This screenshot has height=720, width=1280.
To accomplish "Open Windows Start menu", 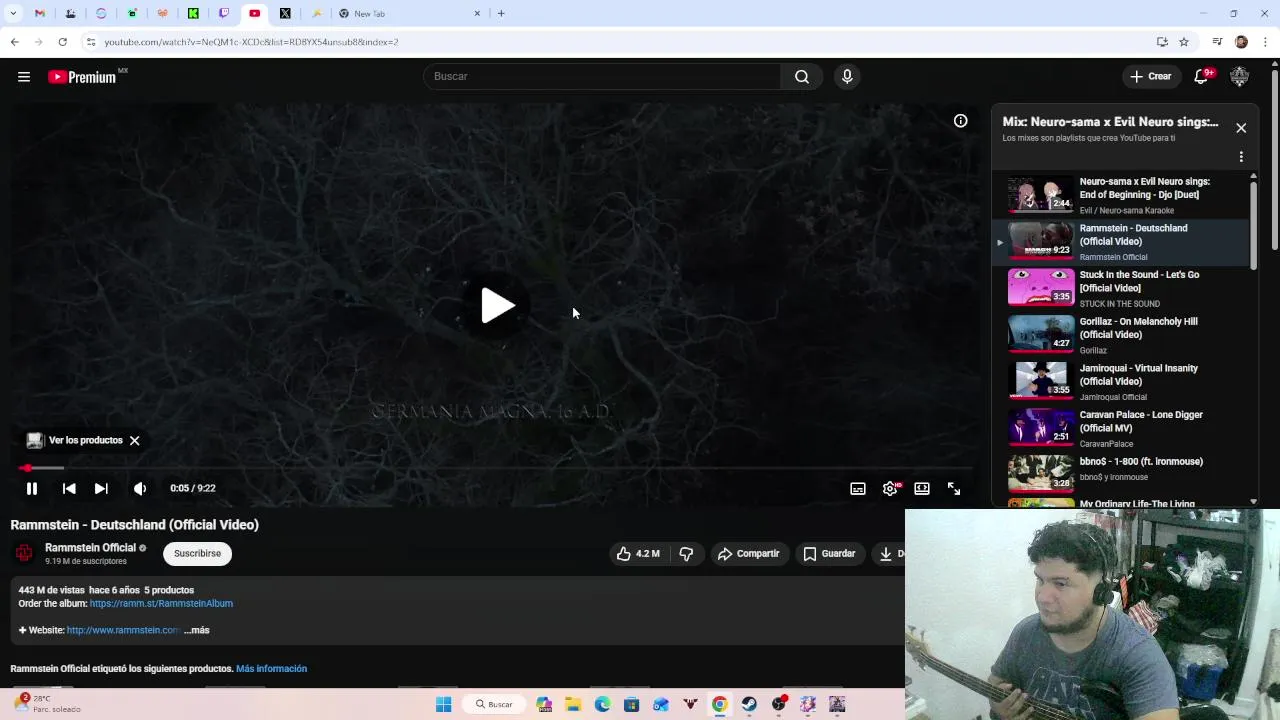I will 444,704.
